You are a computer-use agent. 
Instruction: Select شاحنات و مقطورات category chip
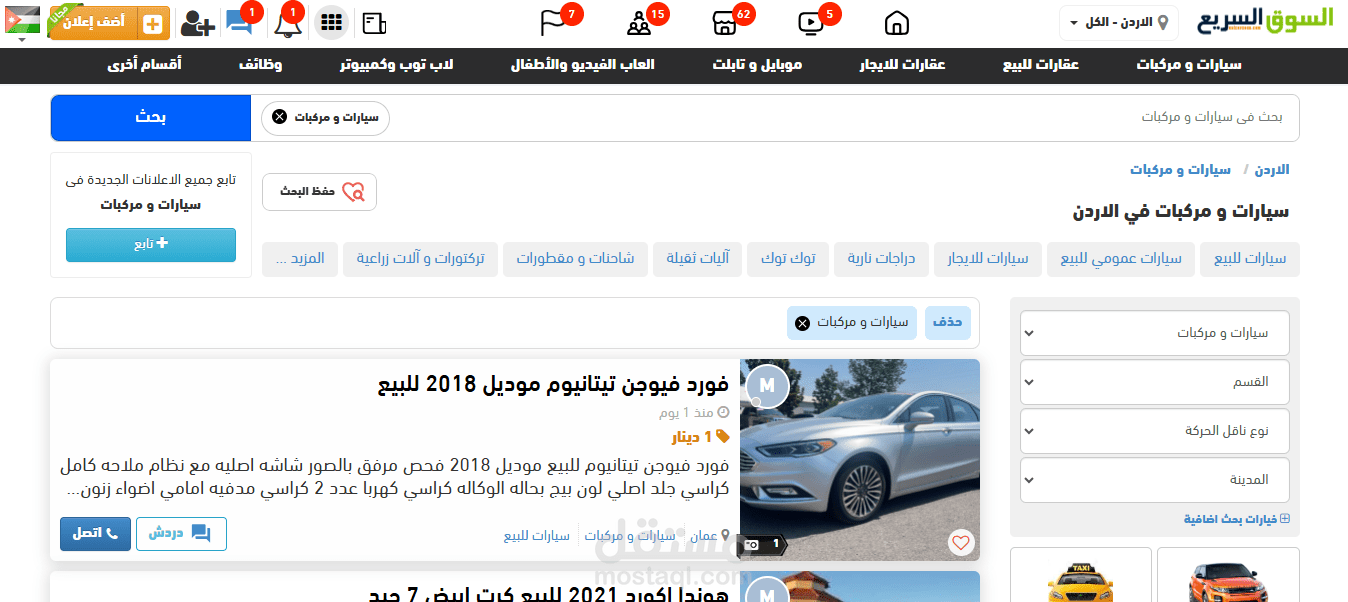pos(575,259)
